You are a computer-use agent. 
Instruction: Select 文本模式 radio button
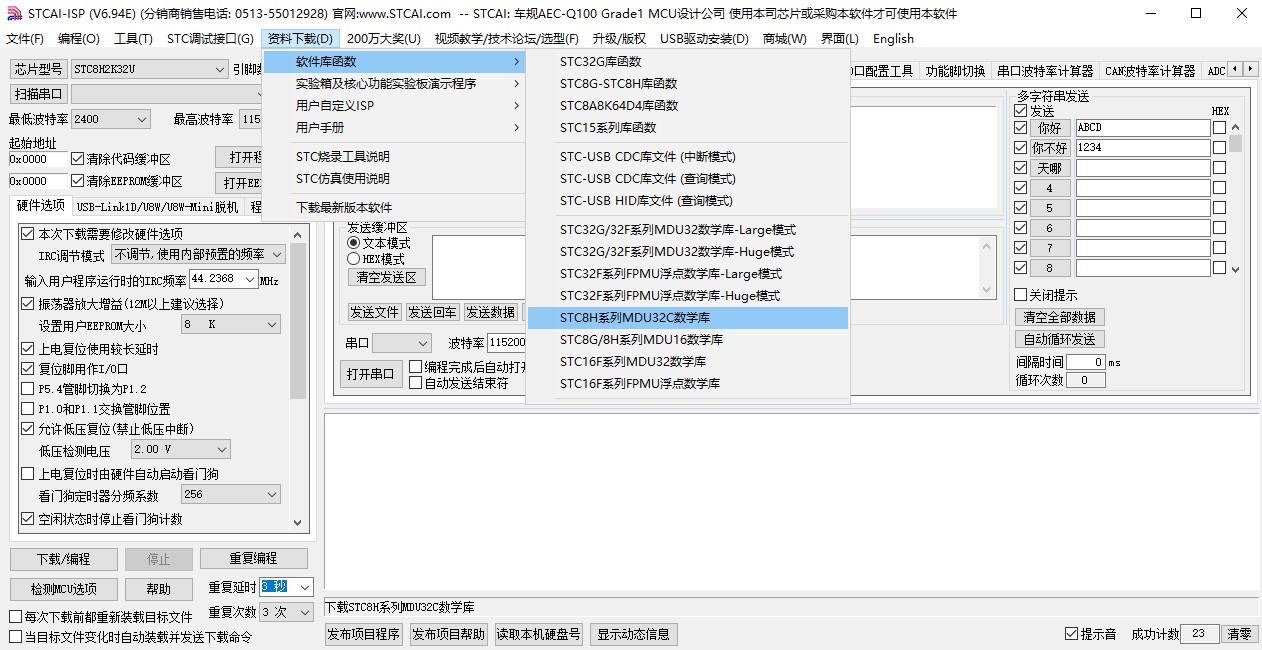pos(353,243)
